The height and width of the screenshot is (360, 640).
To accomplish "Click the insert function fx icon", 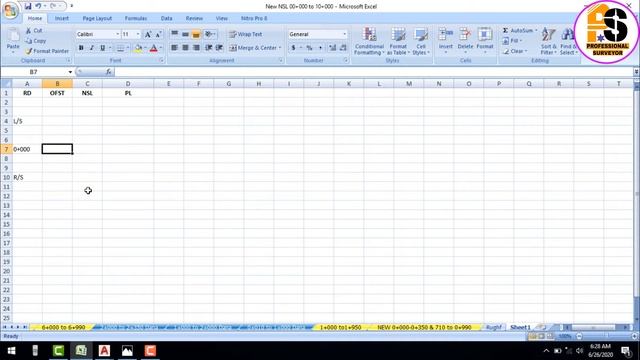I will point(109,72).
